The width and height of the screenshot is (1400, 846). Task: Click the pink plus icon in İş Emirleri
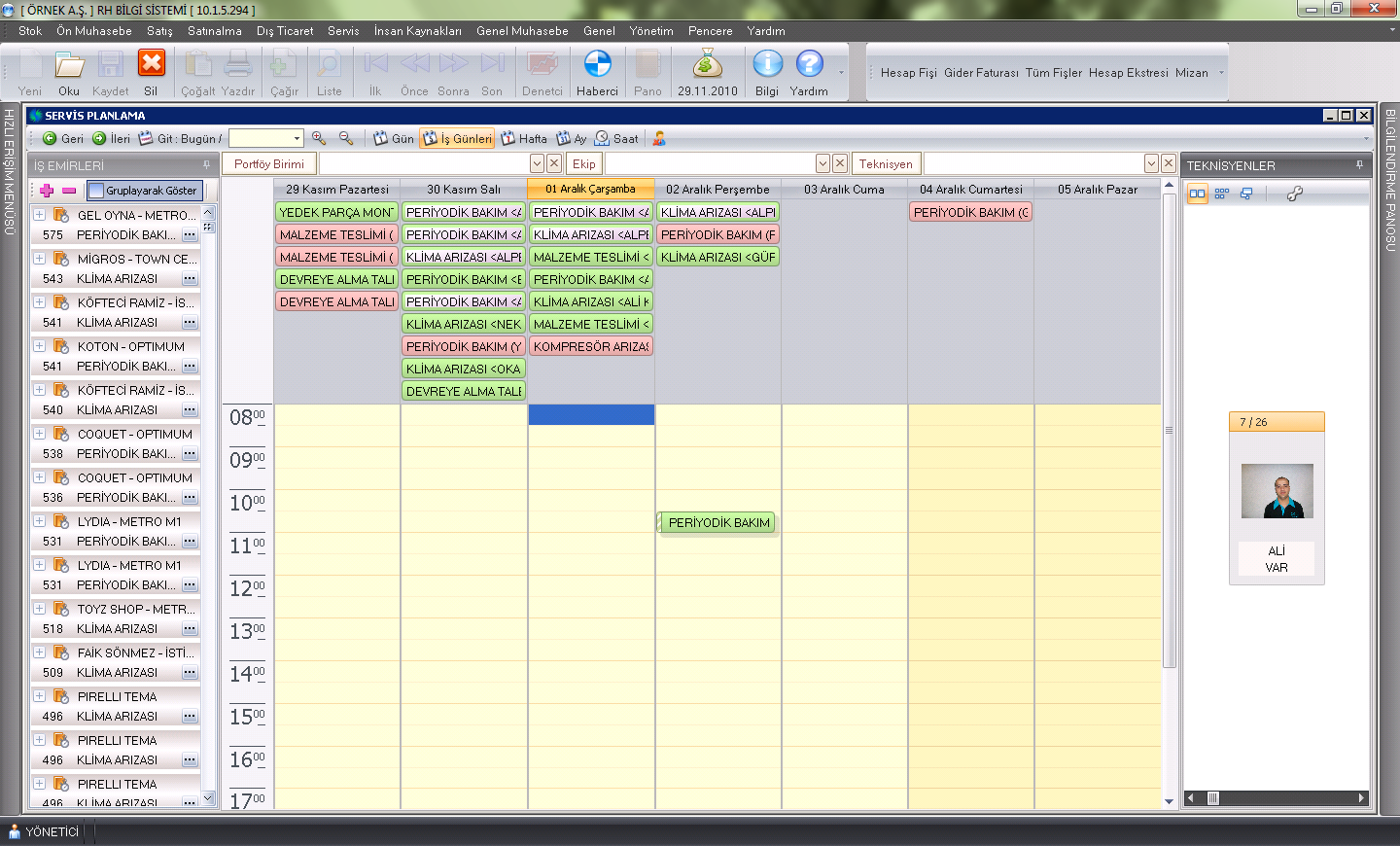tap(47, 191)
